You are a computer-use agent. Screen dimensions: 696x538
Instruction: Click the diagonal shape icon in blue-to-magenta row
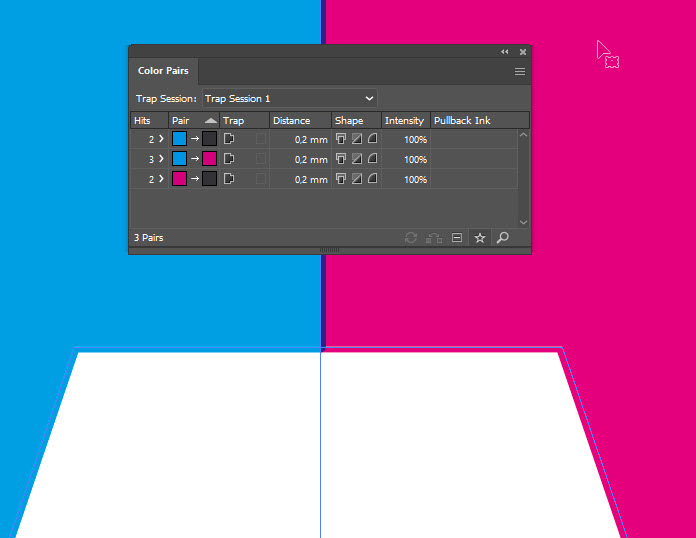tap(356, 158)
